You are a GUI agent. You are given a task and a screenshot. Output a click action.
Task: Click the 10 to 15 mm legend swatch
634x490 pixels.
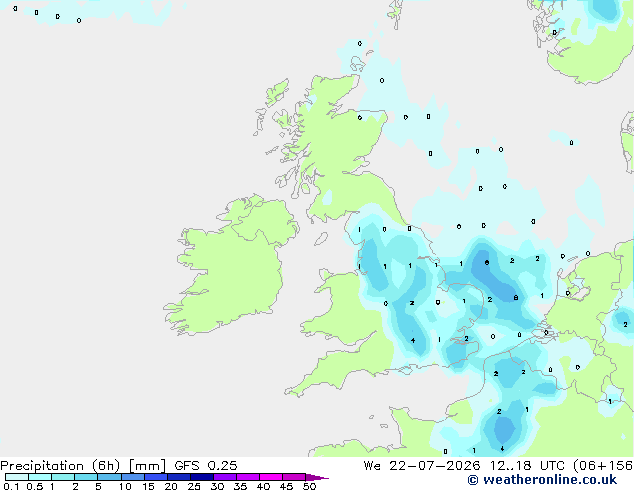(x=133, y=477)
